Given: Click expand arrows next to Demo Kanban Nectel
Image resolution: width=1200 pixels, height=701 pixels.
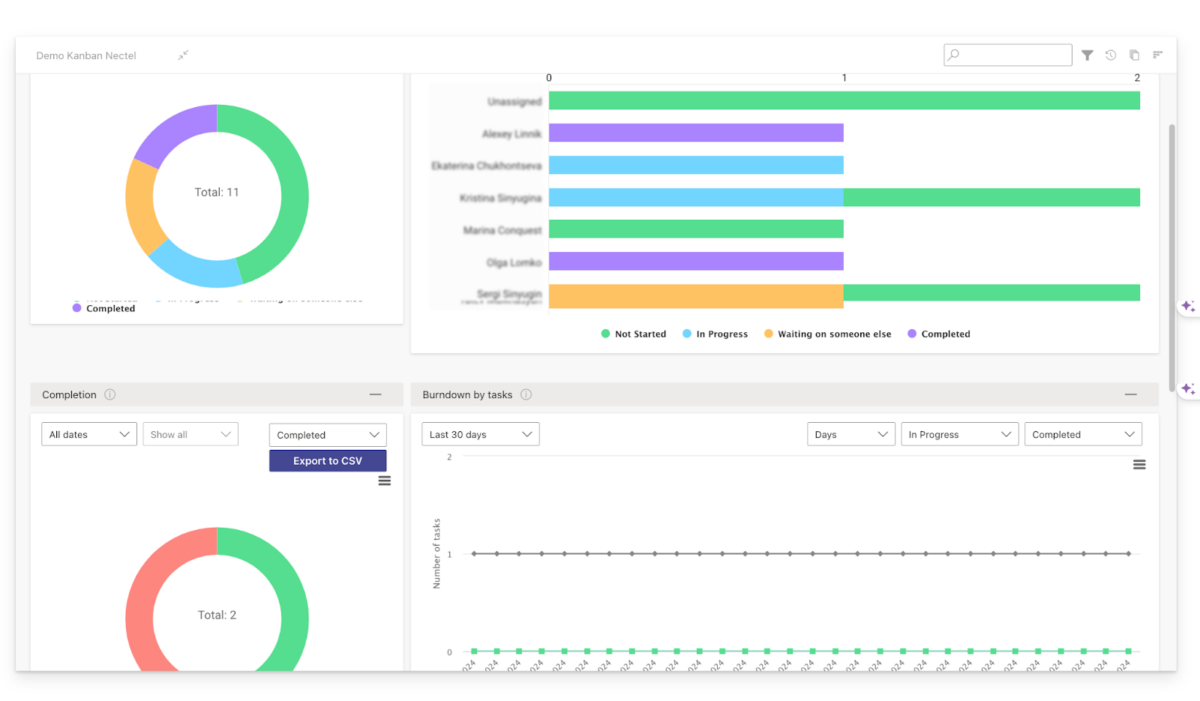Looking at the screenshot, I should click(183, 56).
